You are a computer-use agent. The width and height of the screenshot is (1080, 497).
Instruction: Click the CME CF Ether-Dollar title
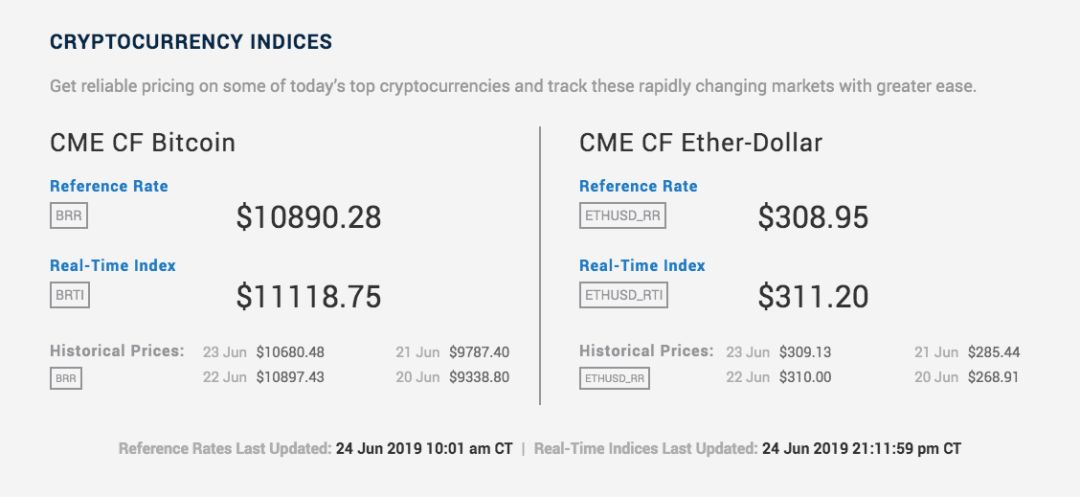click(701, 142)
